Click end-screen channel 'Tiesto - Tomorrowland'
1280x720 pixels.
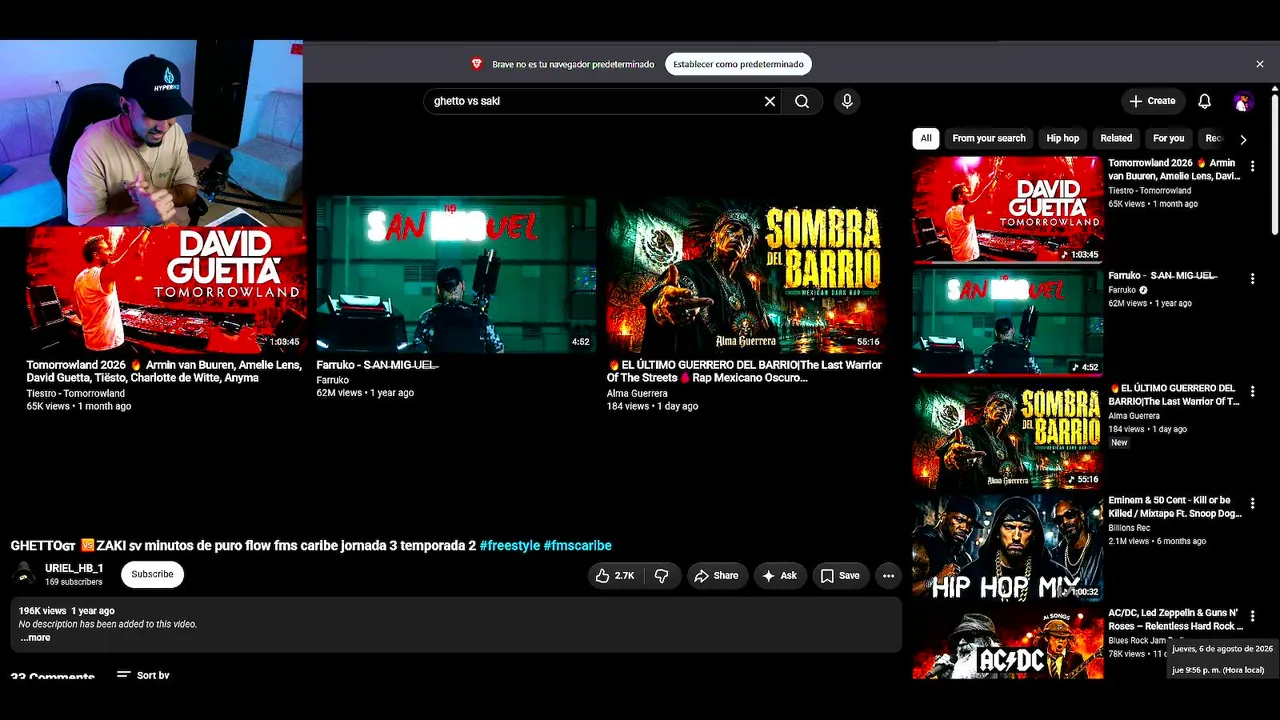click(76, 393)
